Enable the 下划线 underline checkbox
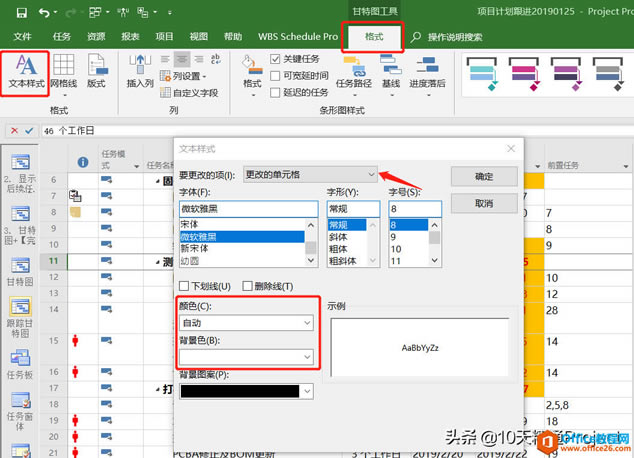The width and height of the screenshot is (634, 458). click(x=184, y=286)
